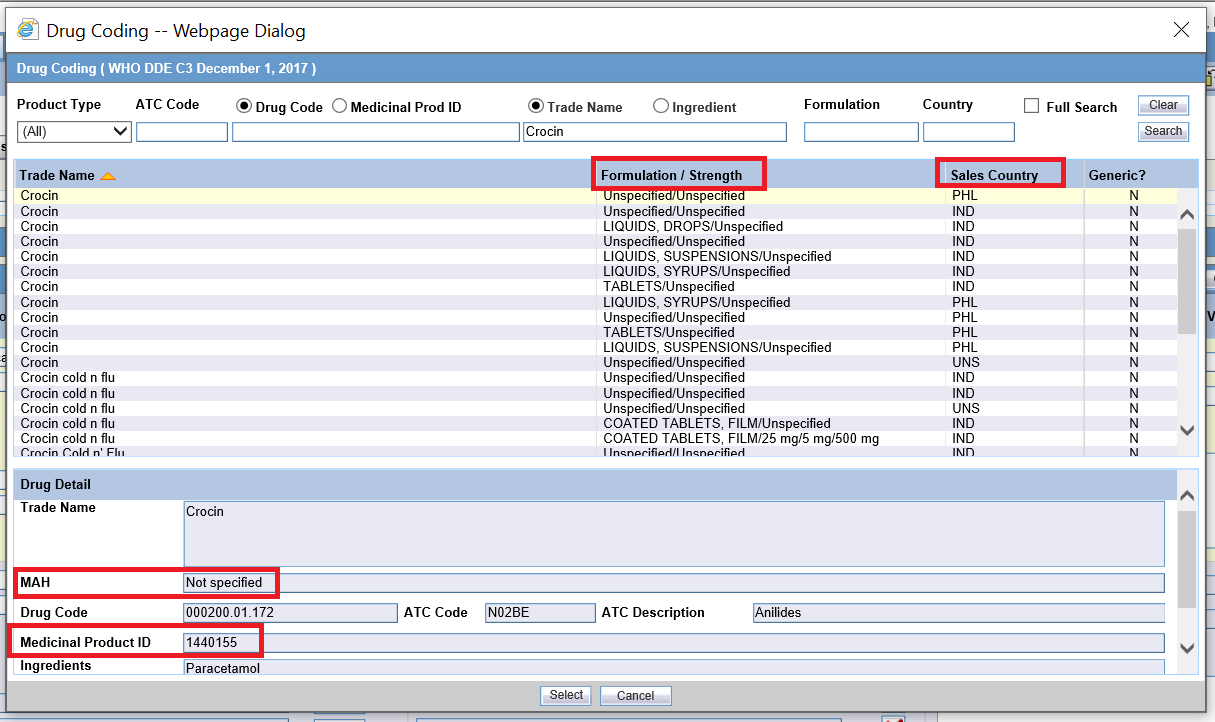Screen dimensions: 1215x722
Task: Click Drug Detail panel scroll up arrow
Action: [1187, 496]
